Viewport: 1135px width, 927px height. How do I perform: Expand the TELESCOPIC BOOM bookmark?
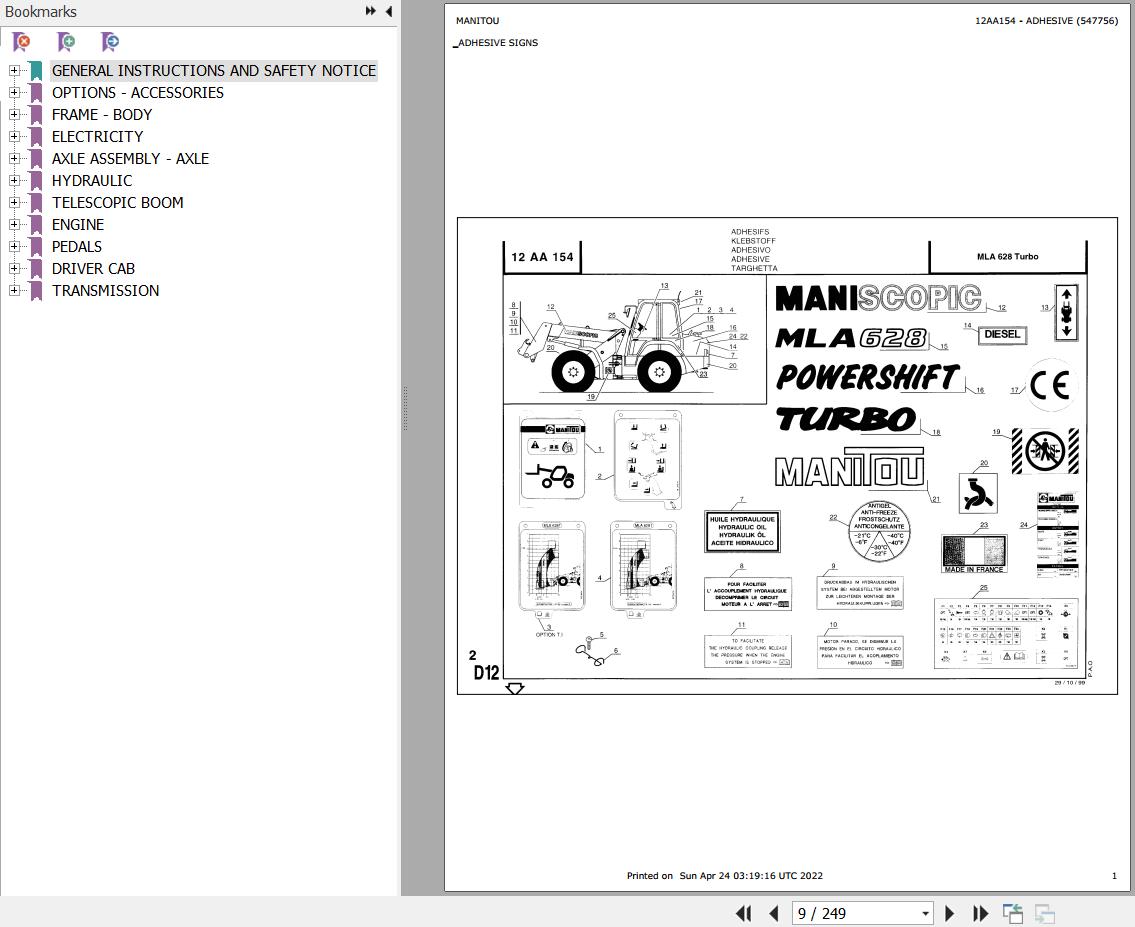[14, 202]
